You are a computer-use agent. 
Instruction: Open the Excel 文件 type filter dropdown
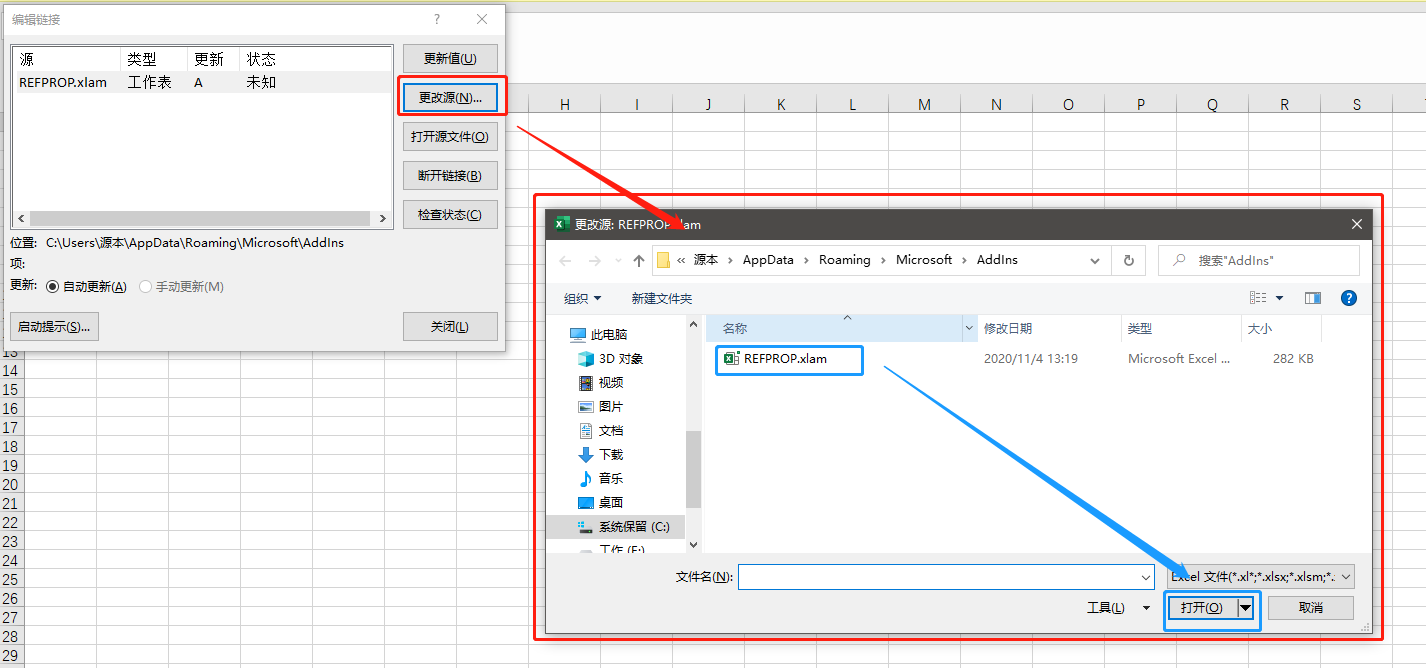coord(1261,577)
